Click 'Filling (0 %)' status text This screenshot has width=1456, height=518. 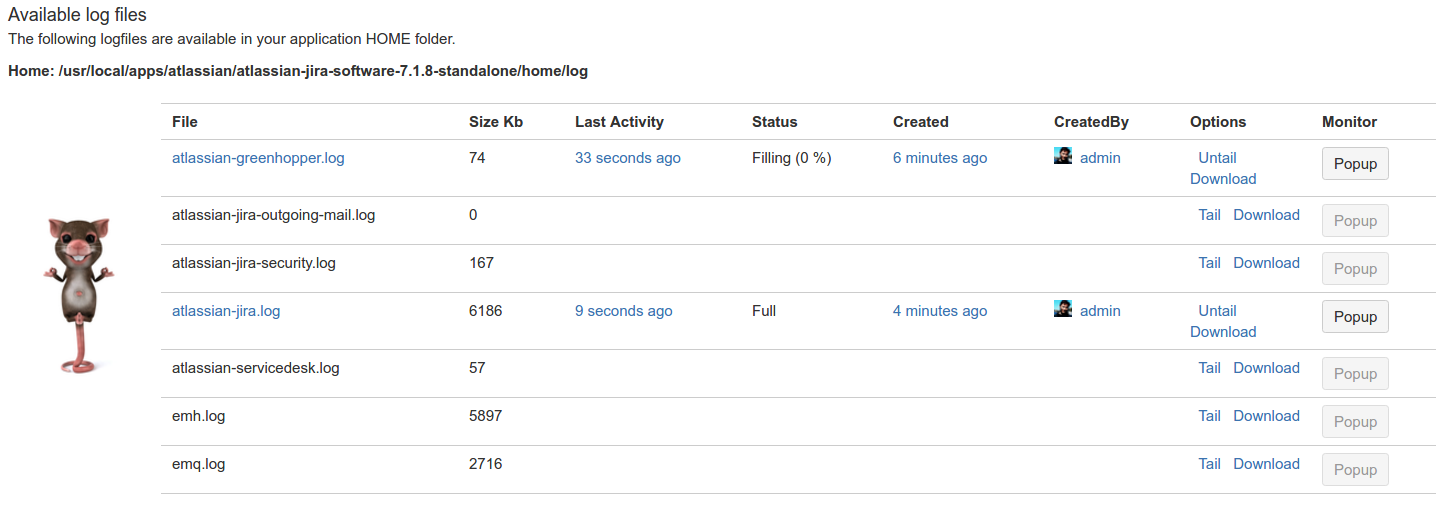coord(792,158)
